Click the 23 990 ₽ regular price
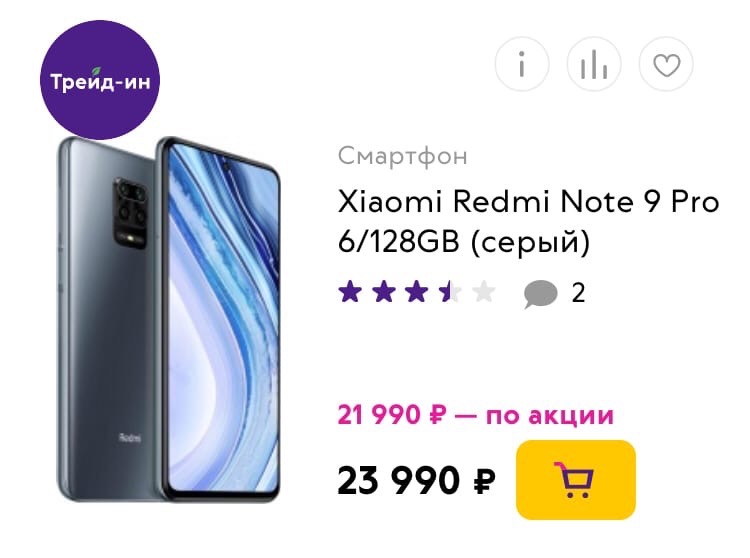750x558 pixels. 416,481
